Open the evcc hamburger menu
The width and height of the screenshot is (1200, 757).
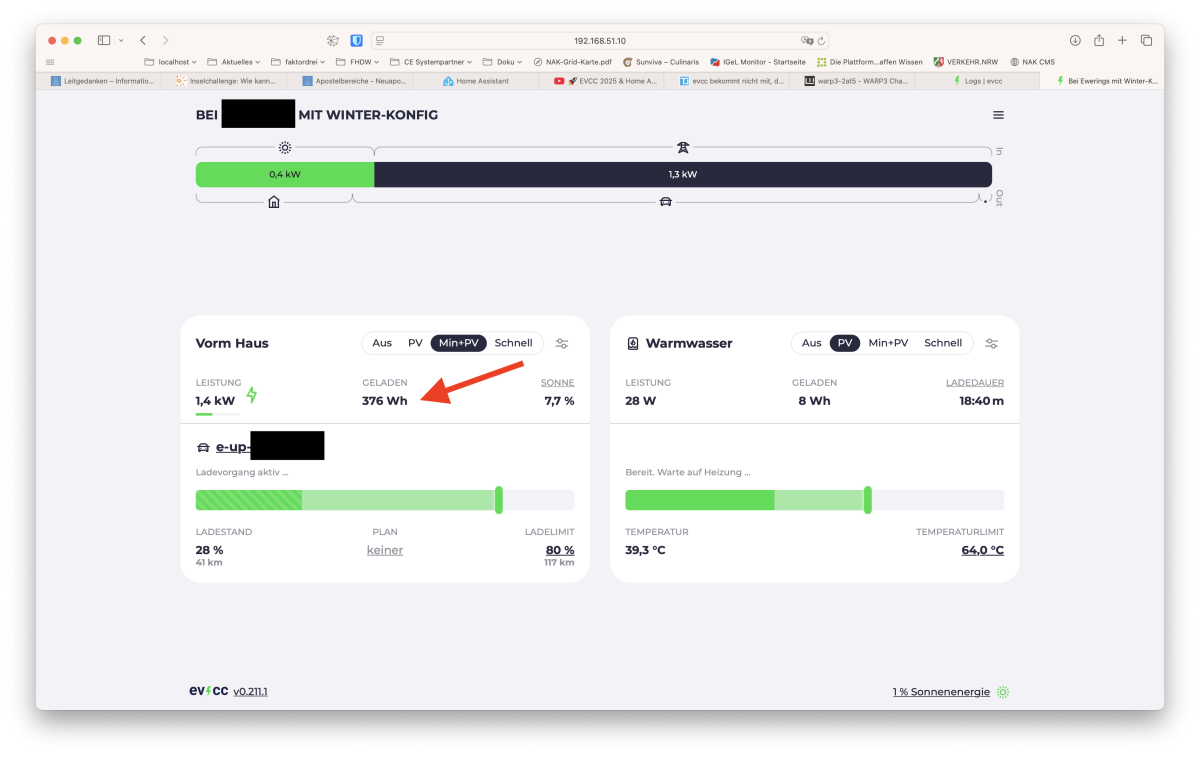click(x=998, y=115)
